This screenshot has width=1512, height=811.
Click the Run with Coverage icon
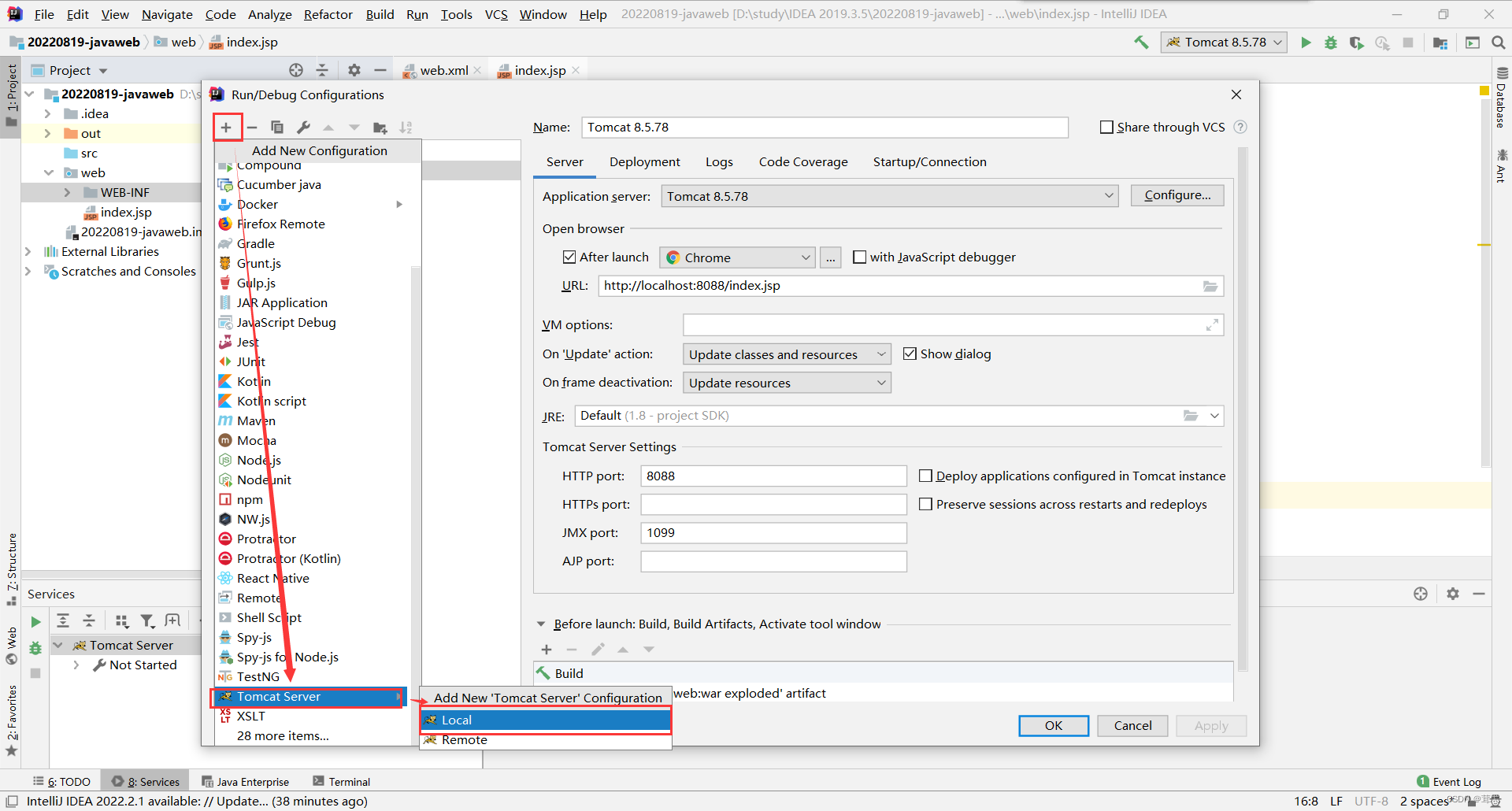point(1356,43)
